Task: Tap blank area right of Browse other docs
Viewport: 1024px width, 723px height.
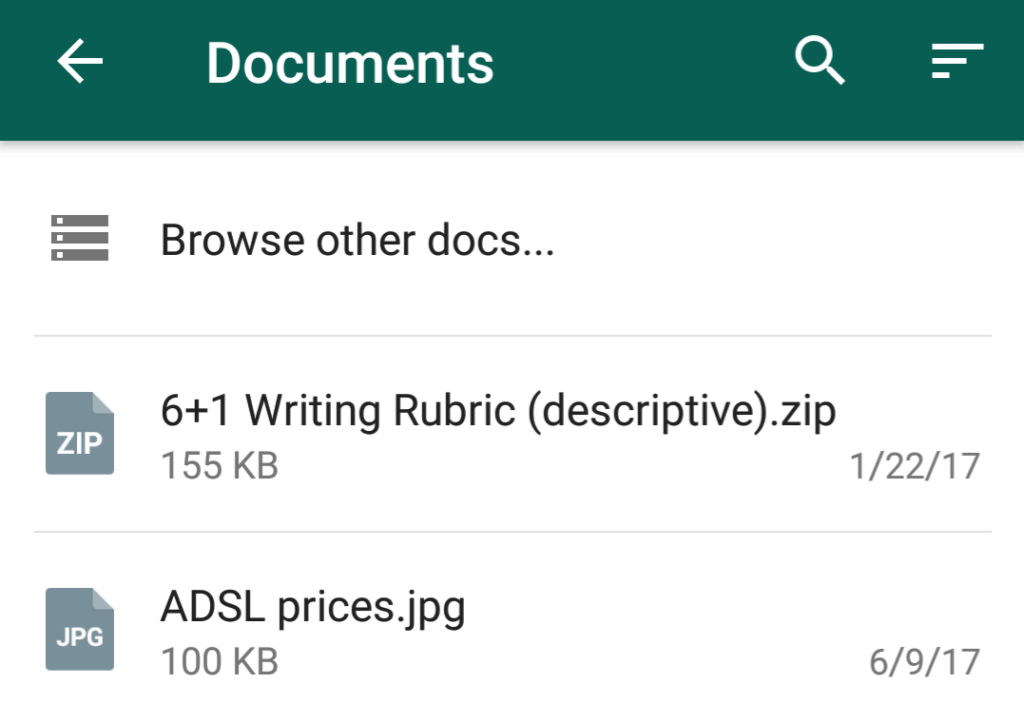Action: 771,240
